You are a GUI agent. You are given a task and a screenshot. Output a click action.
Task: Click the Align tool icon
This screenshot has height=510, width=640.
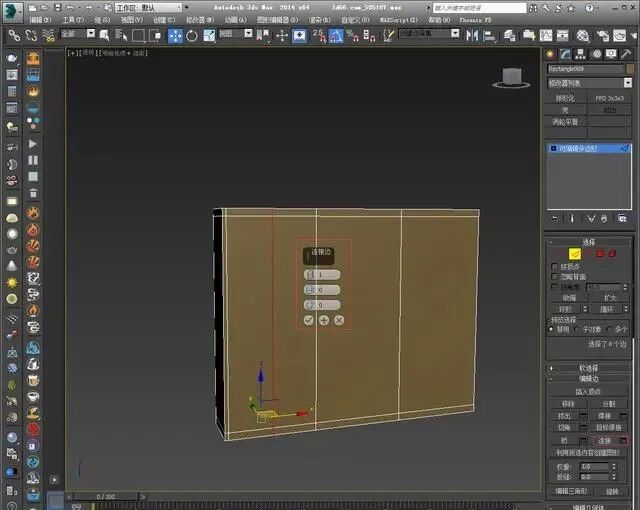489,35
